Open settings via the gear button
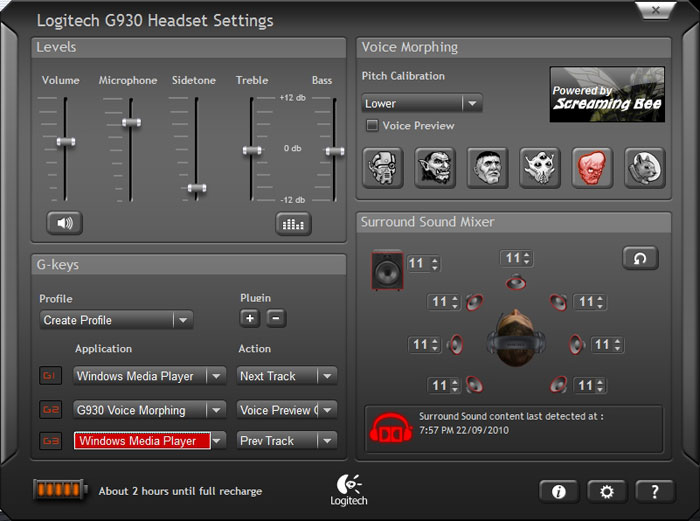This screenshot has width=700, height=521. click(607, 492)
